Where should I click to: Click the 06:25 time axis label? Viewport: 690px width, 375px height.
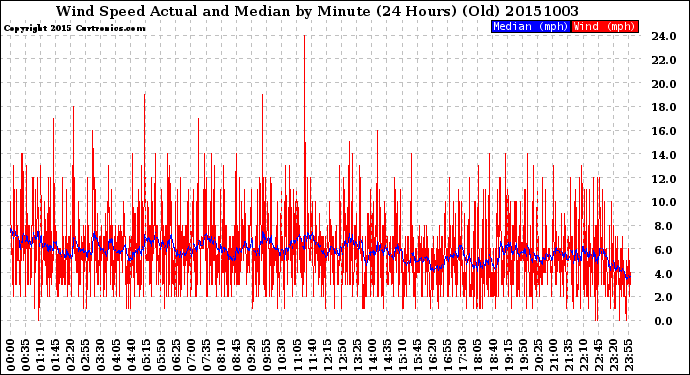(x=176, y=355)
